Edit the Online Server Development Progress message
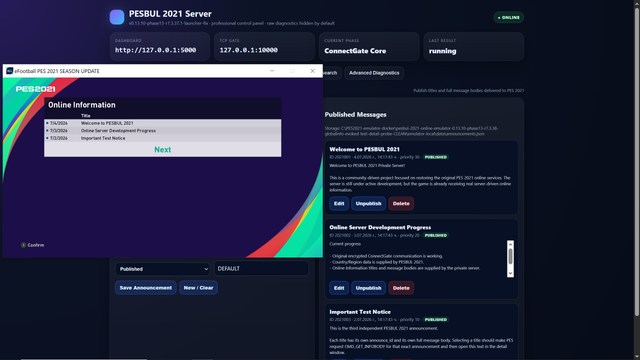 (x=339, y=288)
